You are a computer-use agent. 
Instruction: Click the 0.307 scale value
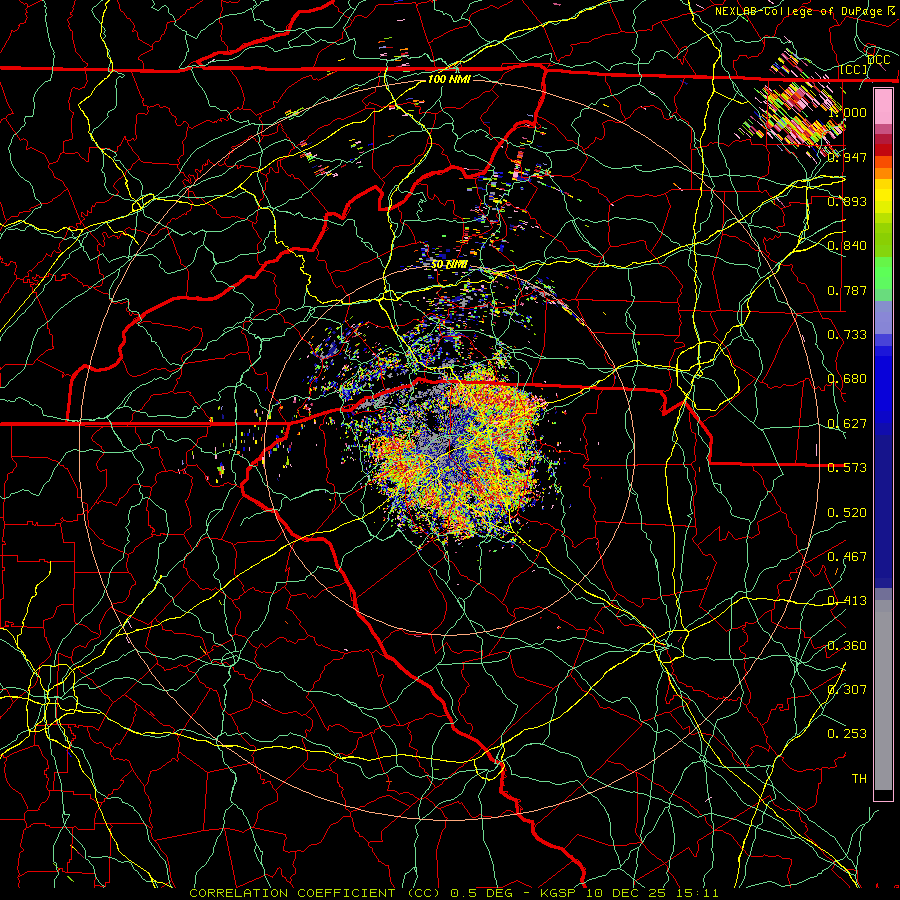(x=847, y=689)
